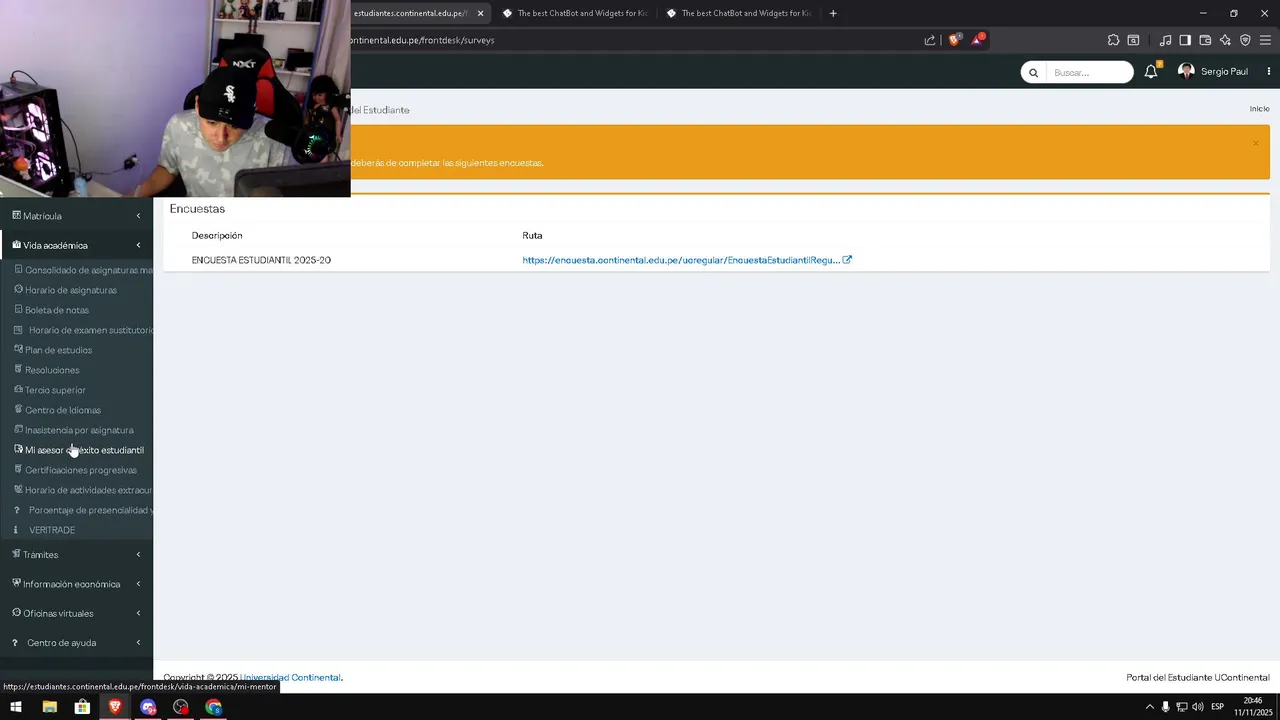1280x720 pixels.
Task: Click the Brave Shields lion icon in address bar
Action: [954, 40]
